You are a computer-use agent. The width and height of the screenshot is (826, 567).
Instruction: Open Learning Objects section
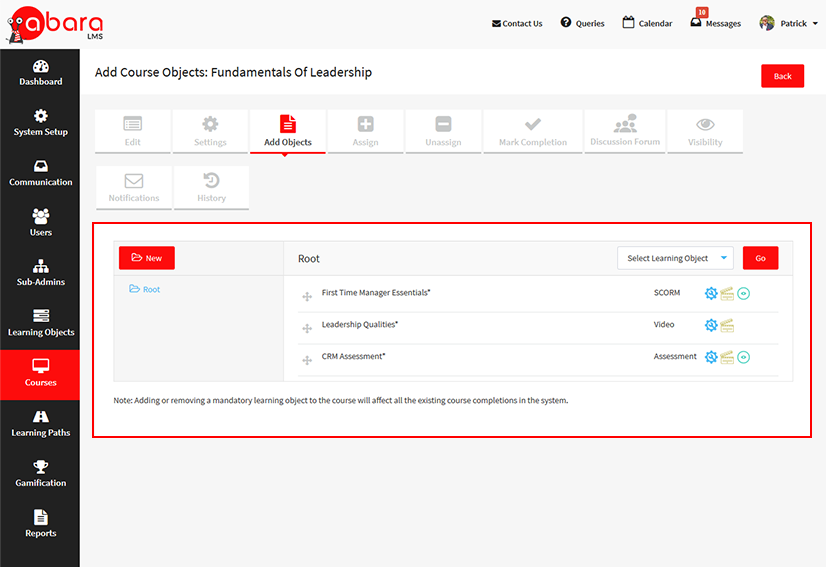pos(40,324)
